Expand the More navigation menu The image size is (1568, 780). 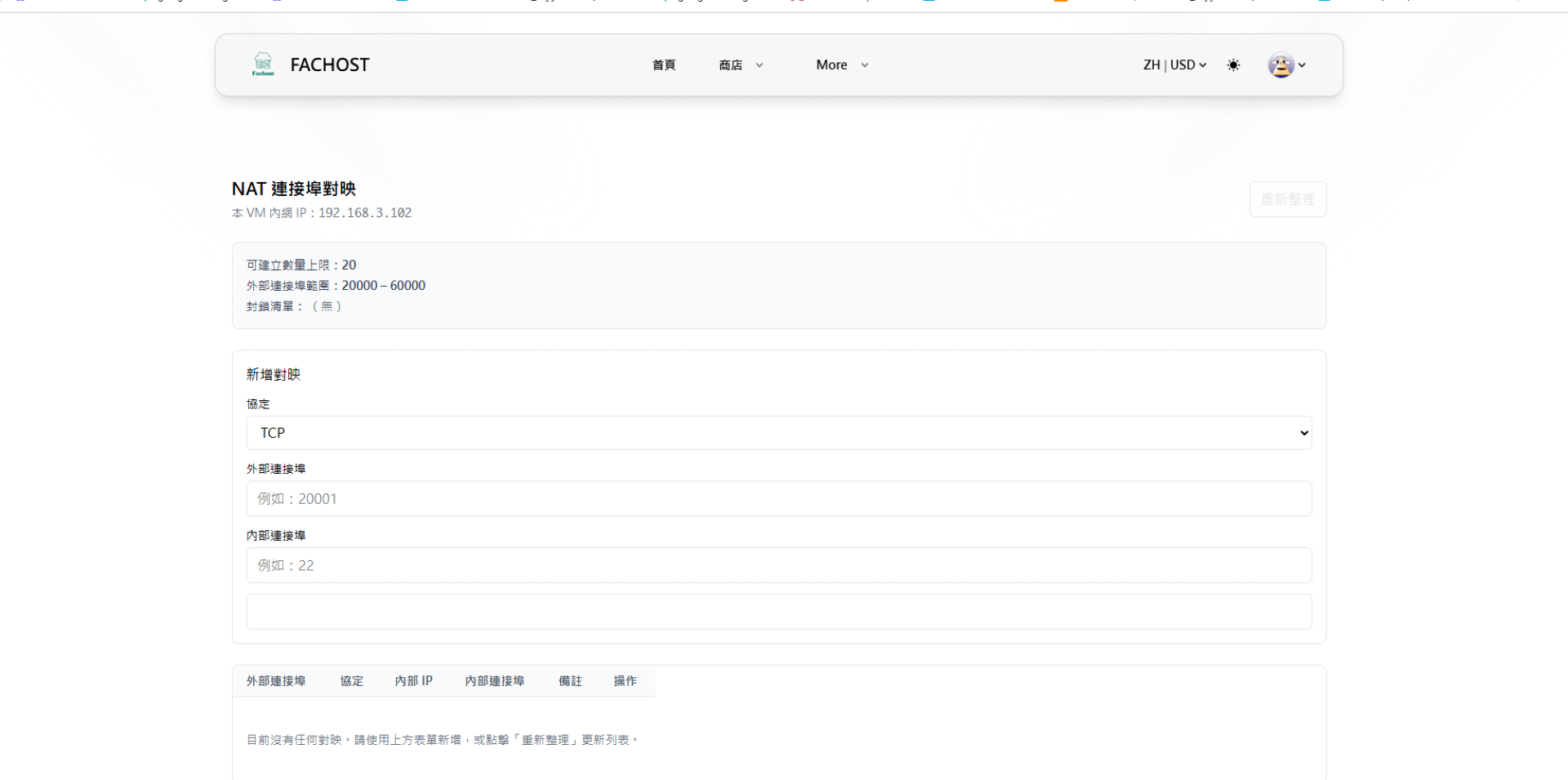(841, 65)
